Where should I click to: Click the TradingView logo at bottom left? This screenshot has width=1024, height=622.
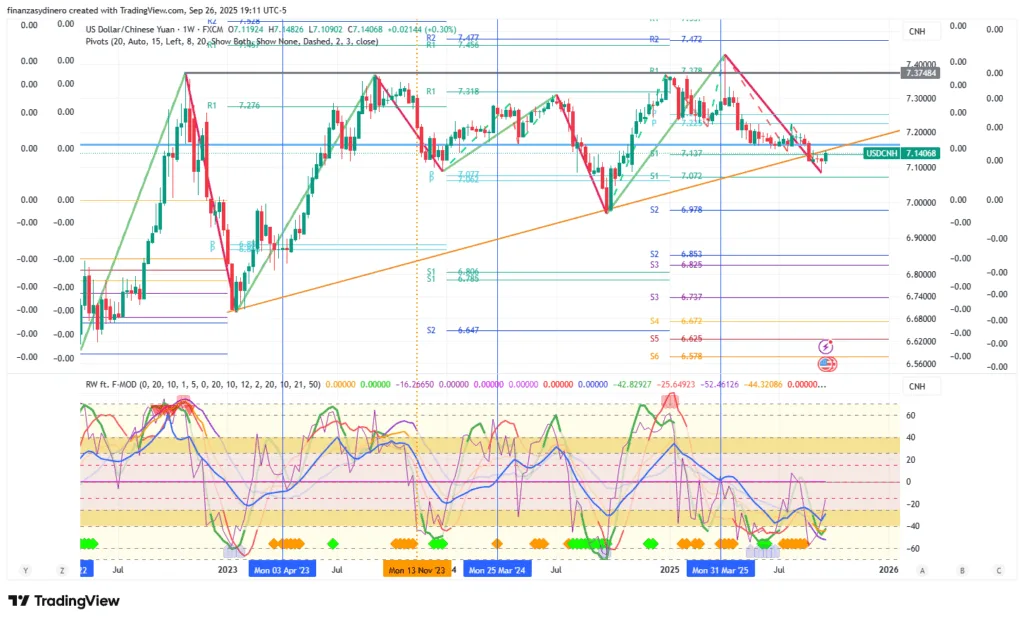(63, 601)
